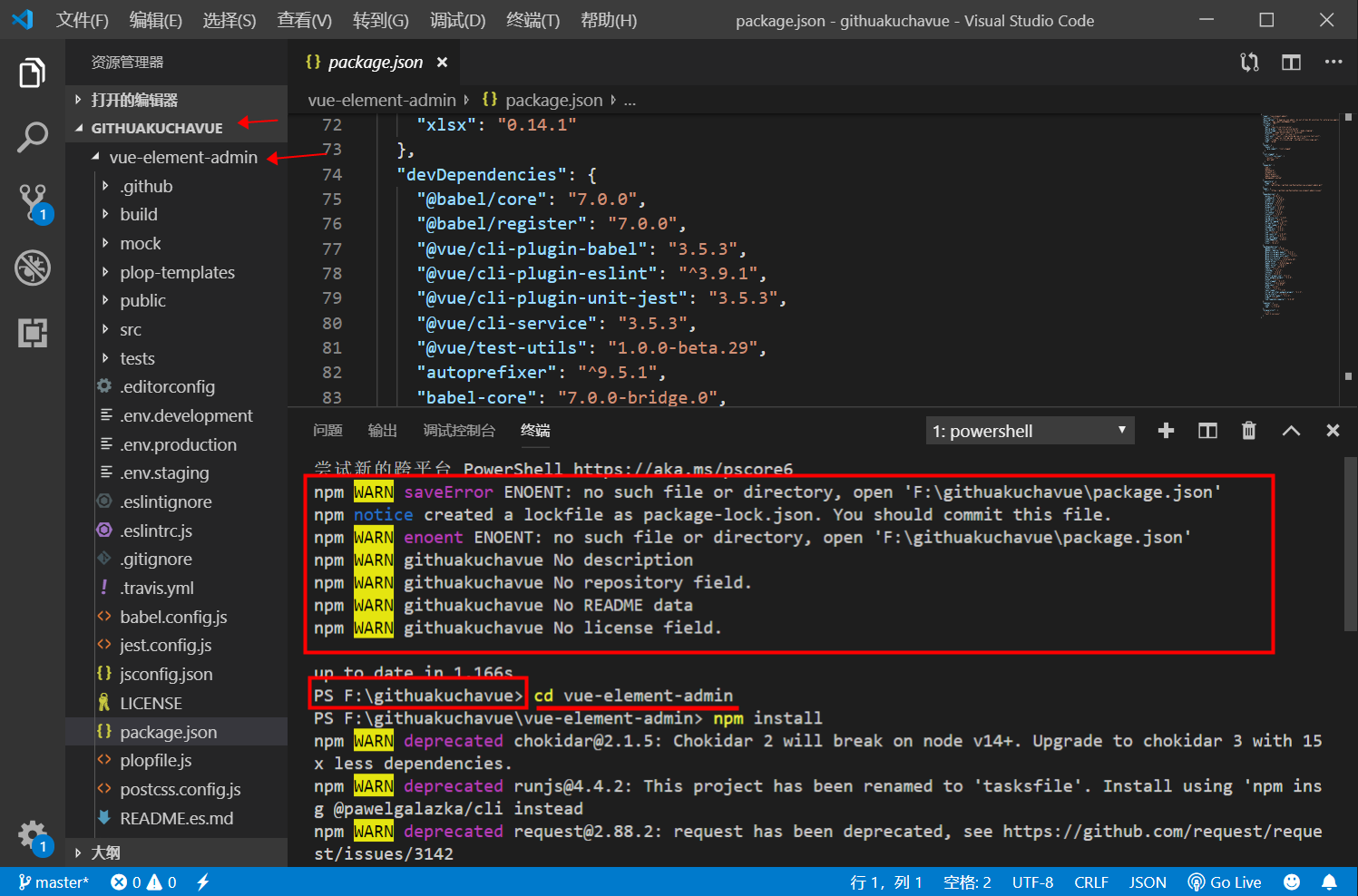
Task: Expand the public folder
Action: pos(177,300)
